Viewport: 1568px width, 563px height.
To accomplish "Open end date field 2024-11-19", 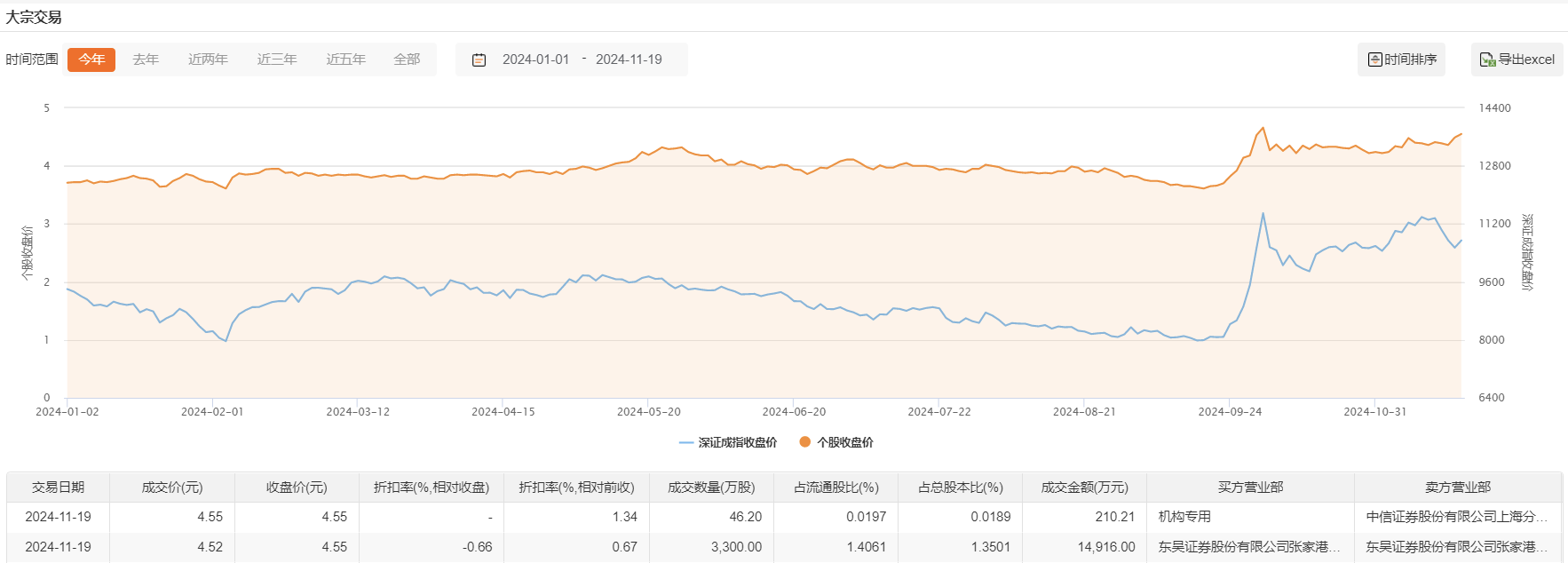I will [629, 59].
